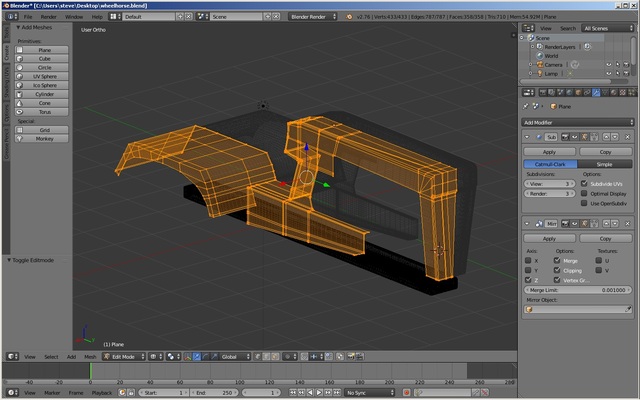Click the End frame field
The width and height of the screenshot is (640, 400).
(218, 393)
